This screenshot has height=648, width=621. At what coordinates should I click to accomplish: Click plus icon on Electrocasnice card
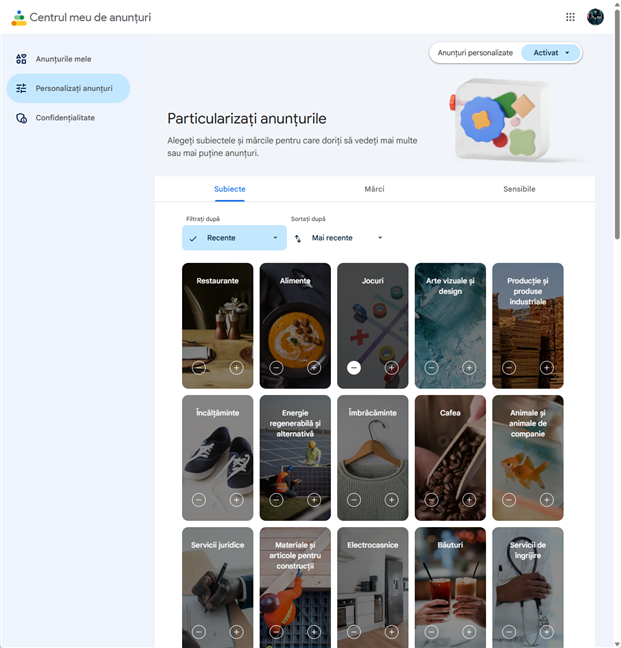click(x=391, y=632)
